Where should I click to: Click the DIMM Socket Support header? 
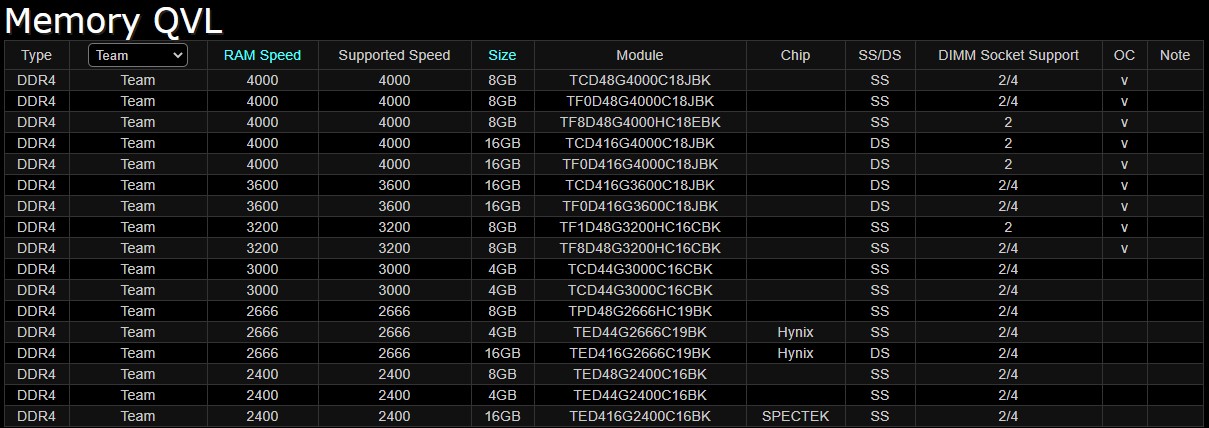(x=1008, y=56)
